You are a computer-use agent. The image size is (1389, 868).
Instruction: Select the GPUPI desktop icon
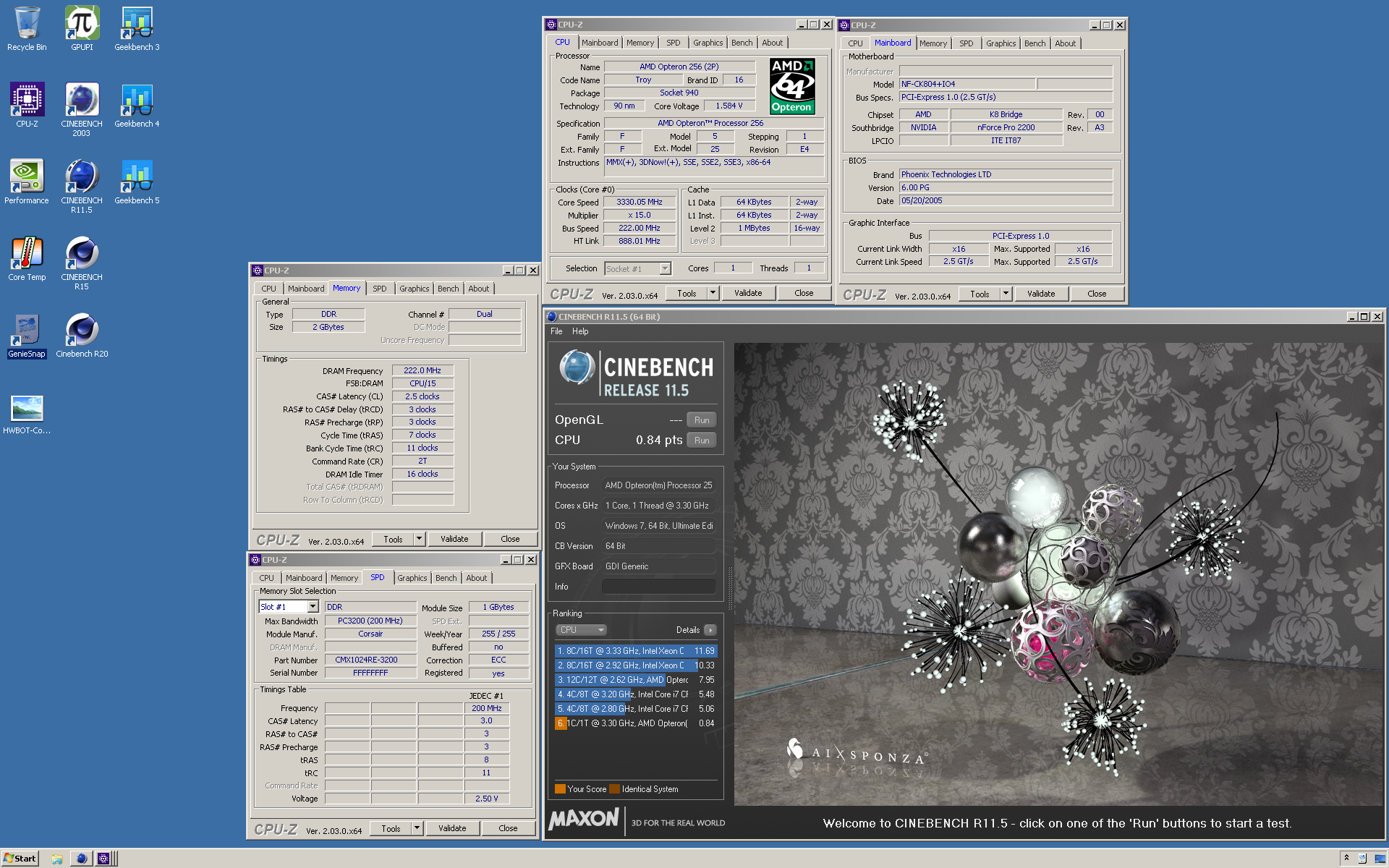click(82, 29)
